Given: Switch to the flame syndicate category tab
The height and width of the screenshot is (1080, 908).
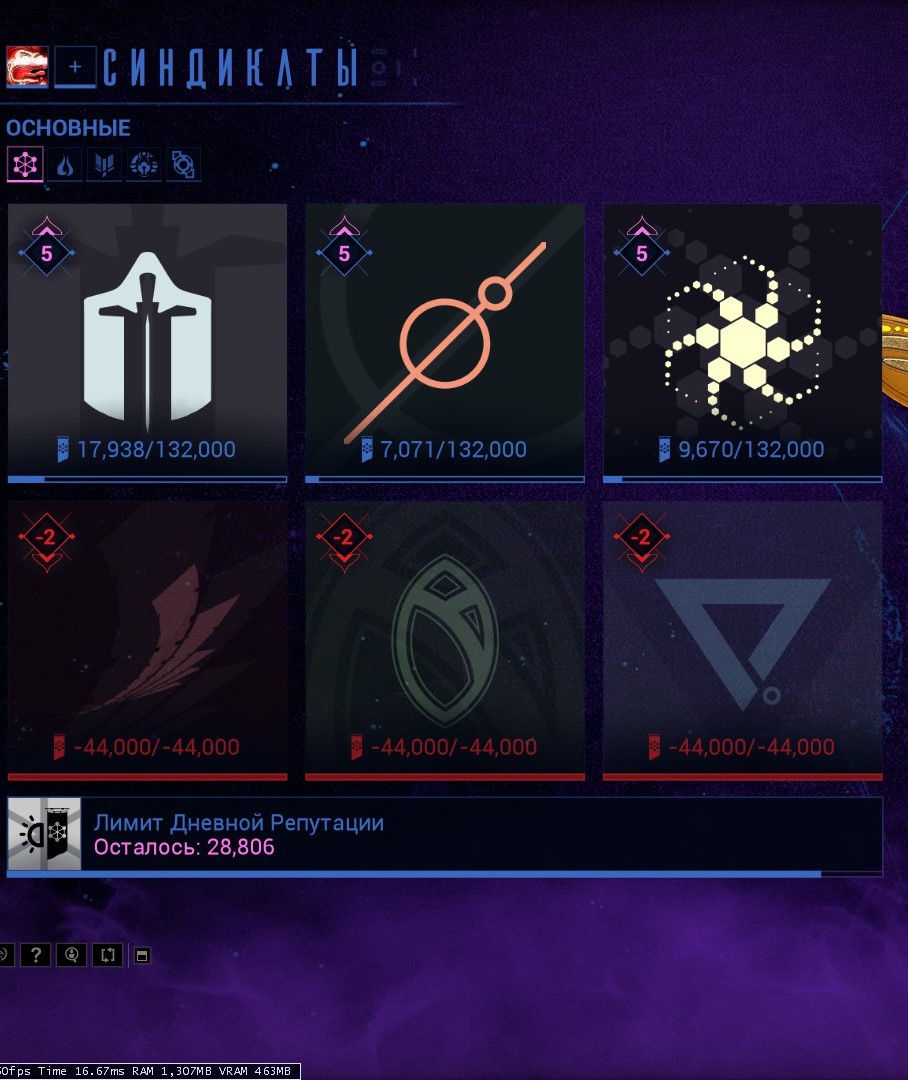Looking at the screenshot, I should click(65, 165).
